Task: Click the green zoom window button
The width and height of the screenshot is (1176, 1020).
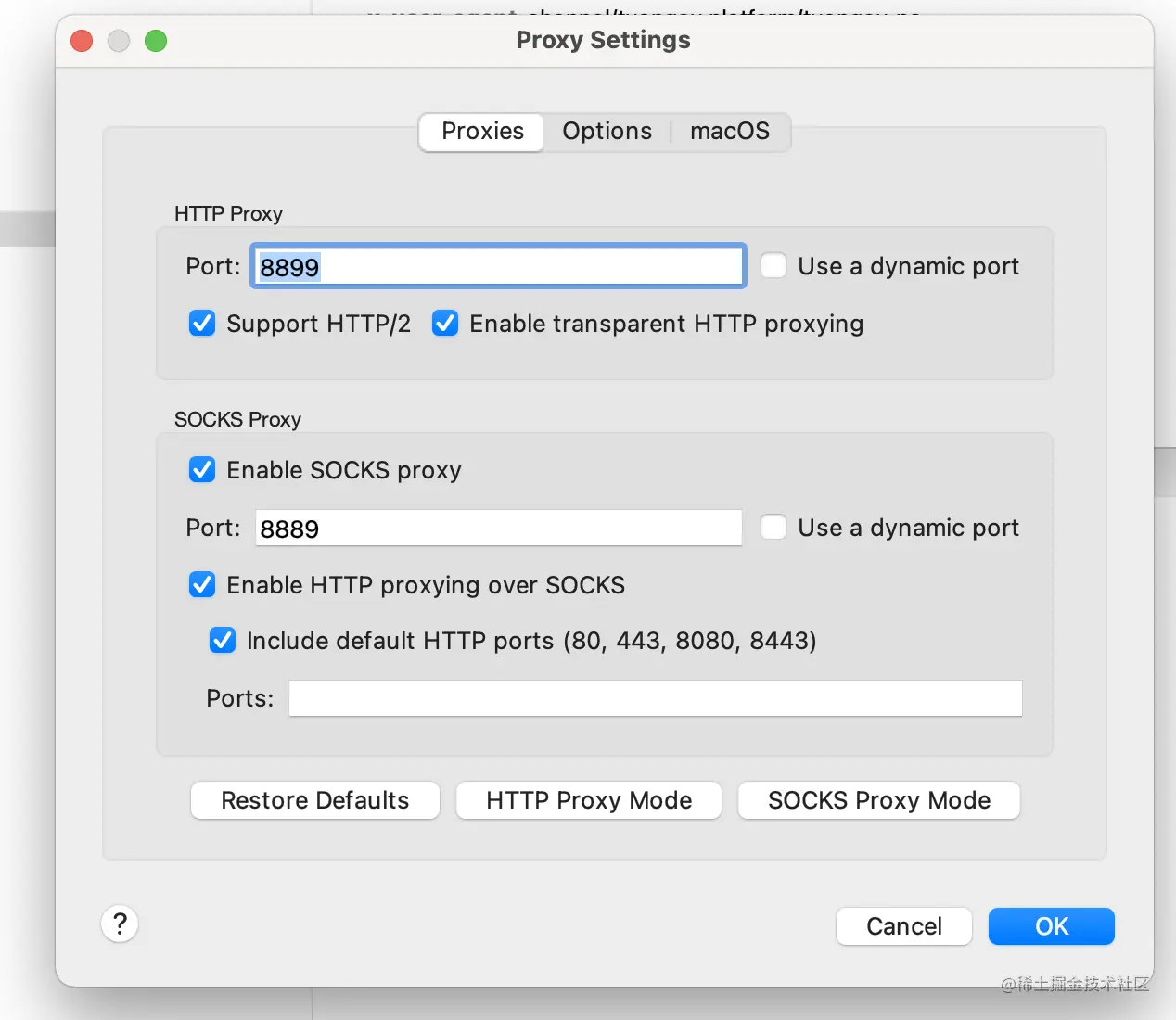Action: (x=156, y=41)
